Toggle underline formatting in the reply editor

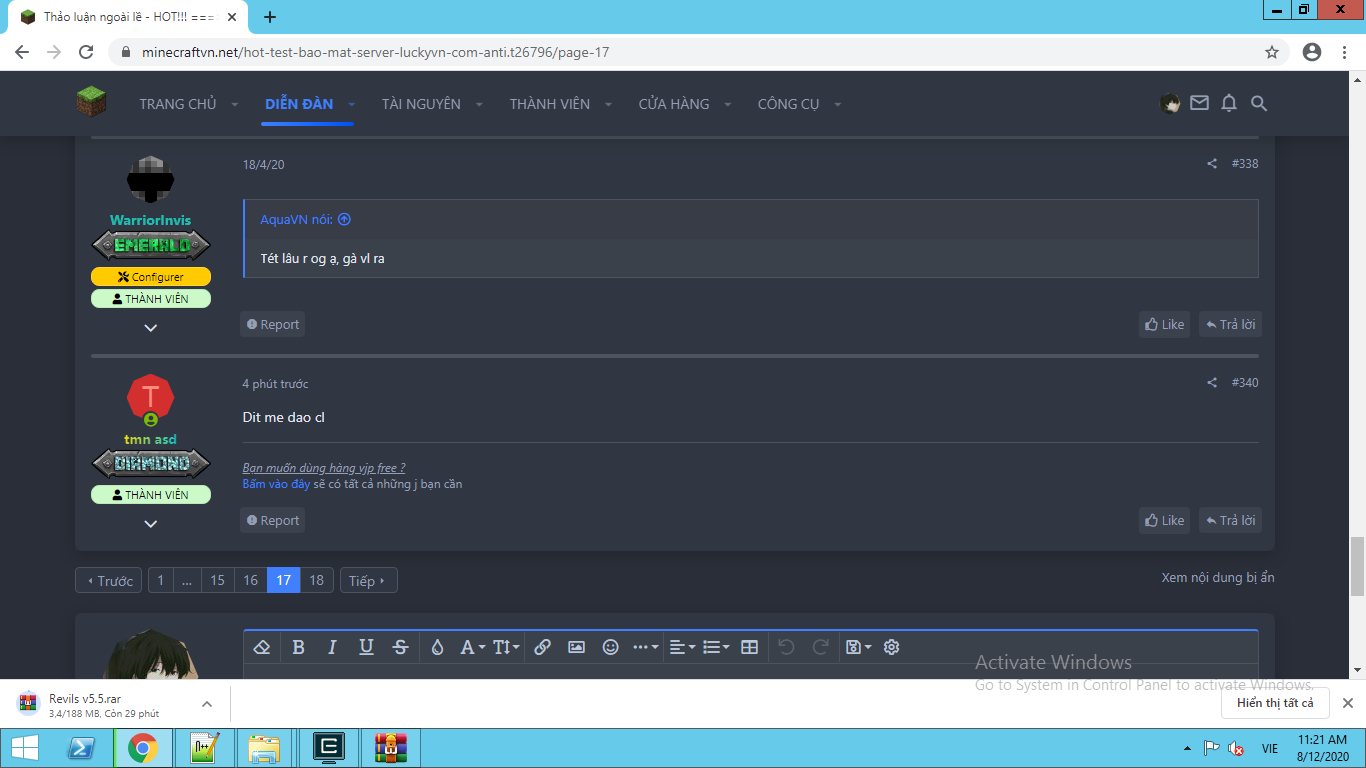point(366,647)
